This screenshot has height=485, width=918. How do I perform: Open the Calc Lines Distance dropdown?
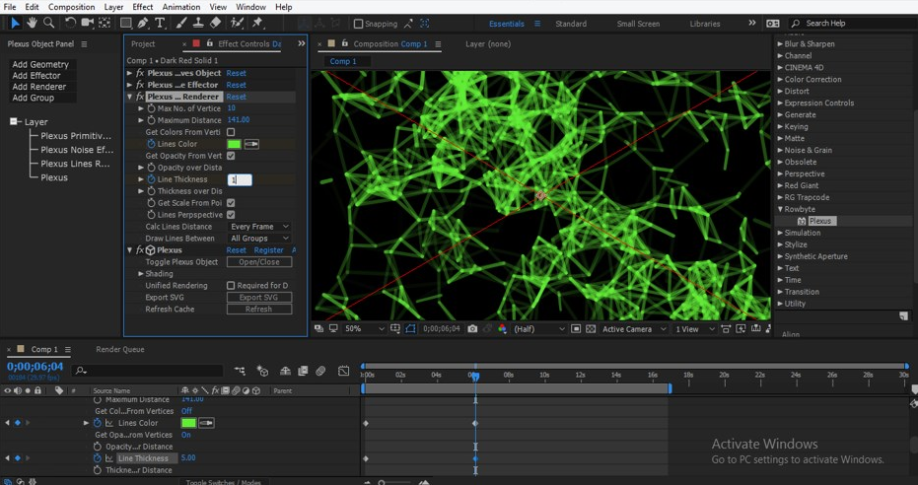click(259, 227)
